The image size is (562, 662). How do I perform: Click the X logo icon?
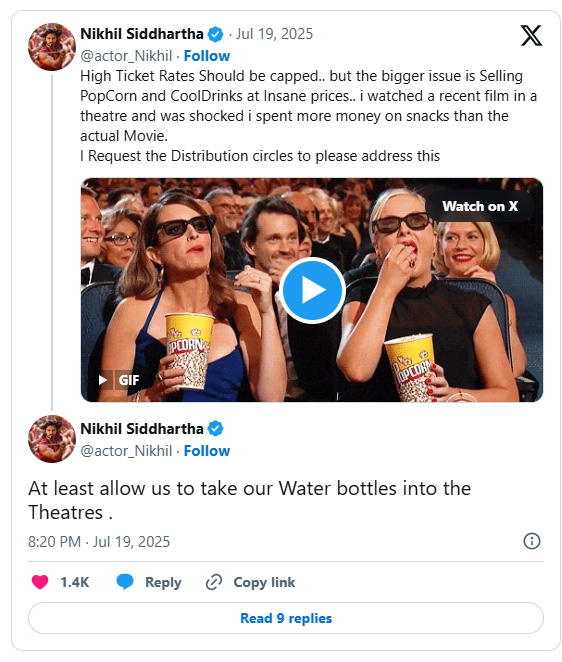[531, 35]
